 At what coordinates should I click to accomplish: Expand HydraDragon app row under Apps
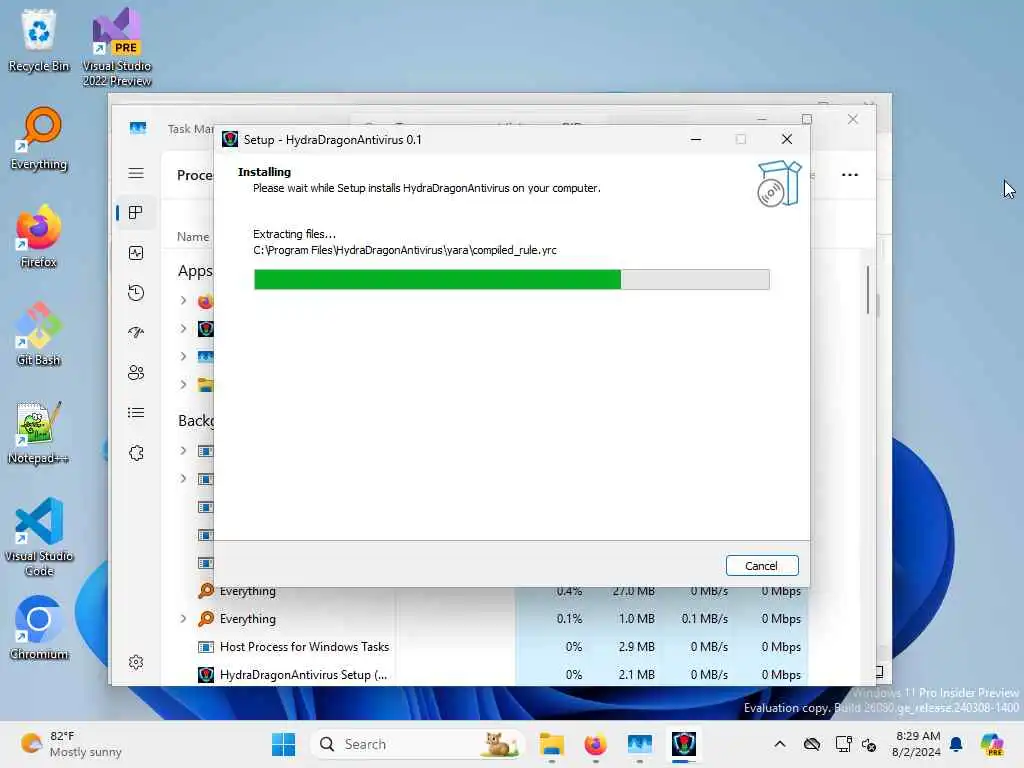(184, 328)
